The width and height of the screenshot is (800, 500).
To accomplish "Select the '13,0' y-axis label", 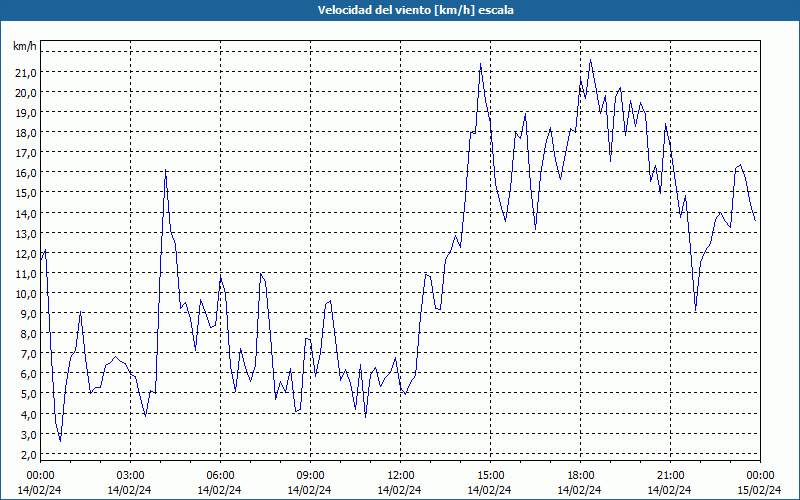I will (26, 234).
